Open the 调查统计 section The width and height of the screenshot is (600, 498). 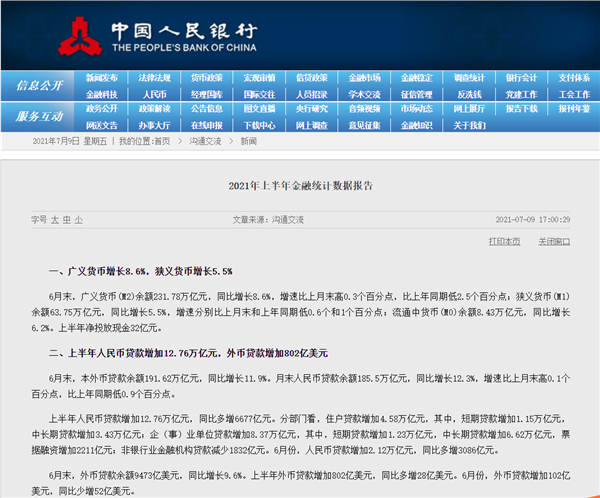[x=469, y=77]
